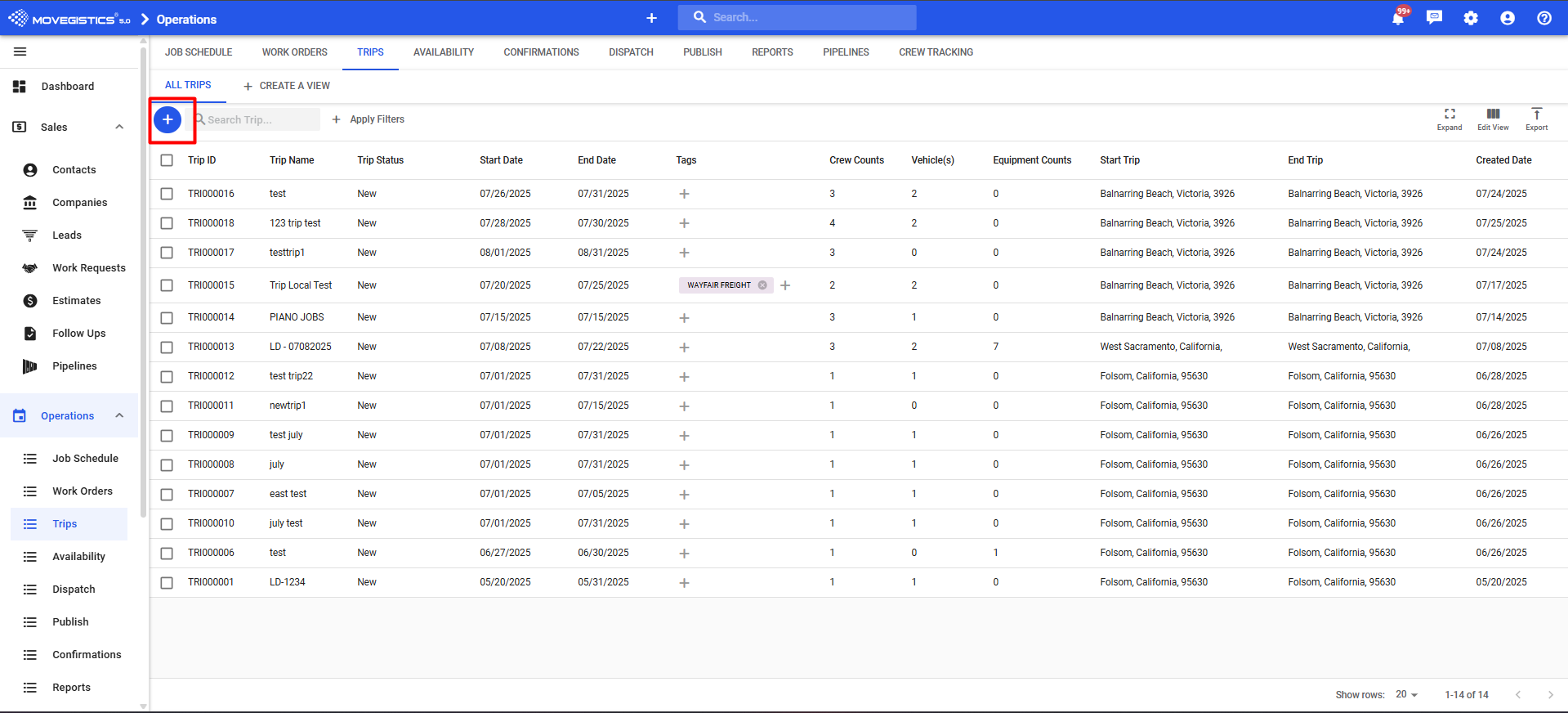Image resolution: width=1568 pixels, height=713 pixels.
Task: Switch to the Dispatch tab
Action: [x=631, y=52]
